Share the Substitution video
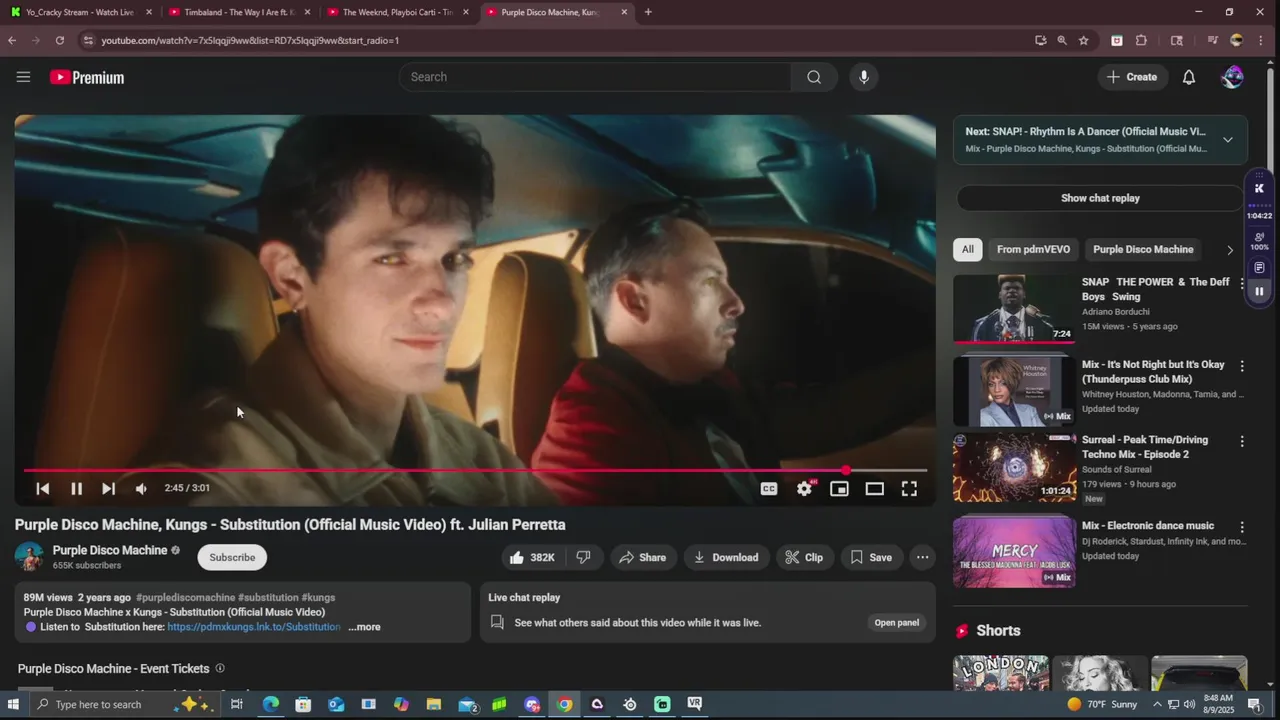 point(643,557)
